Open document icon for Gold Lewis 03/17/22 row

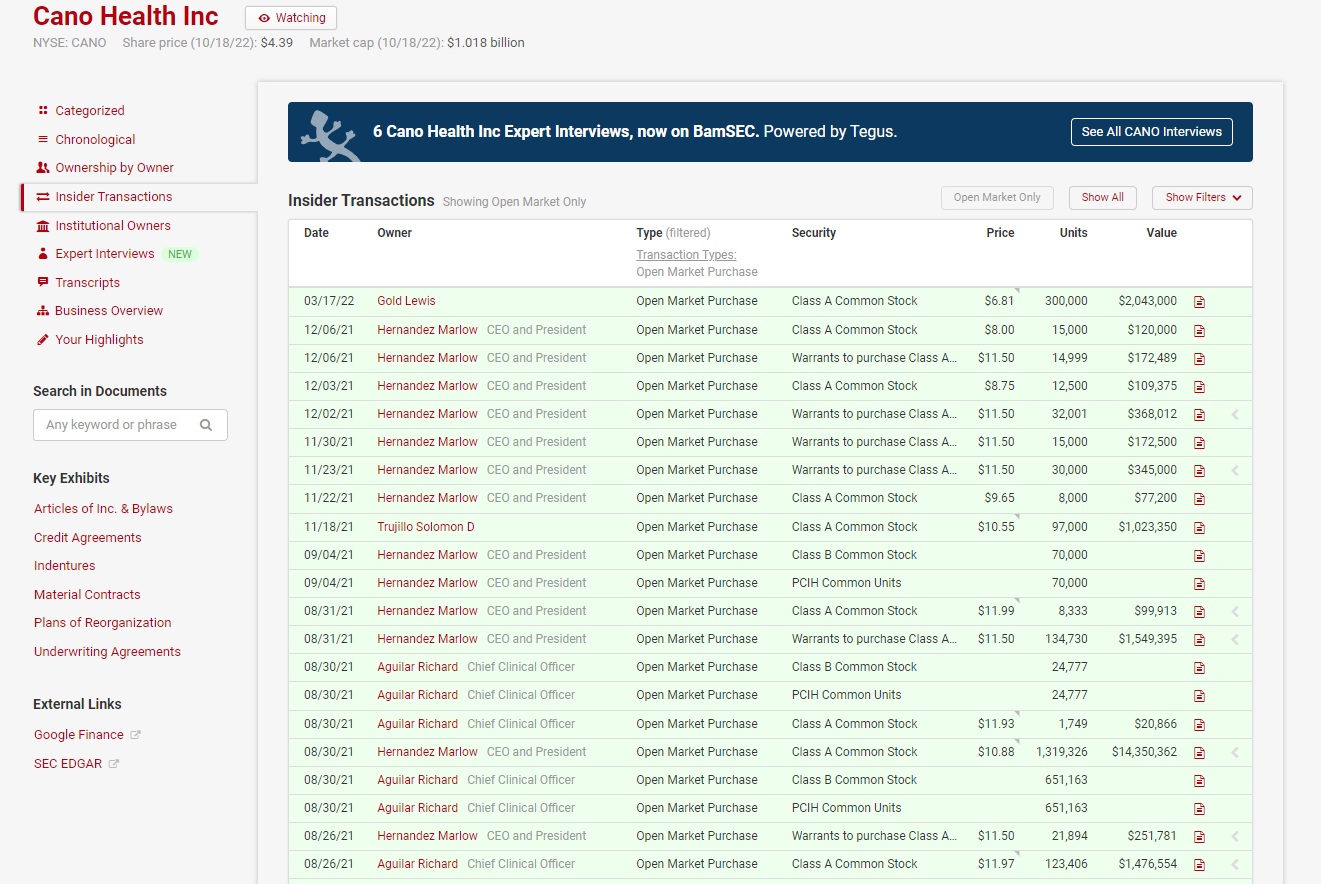pyautogui.click(x=1199, y=302)
